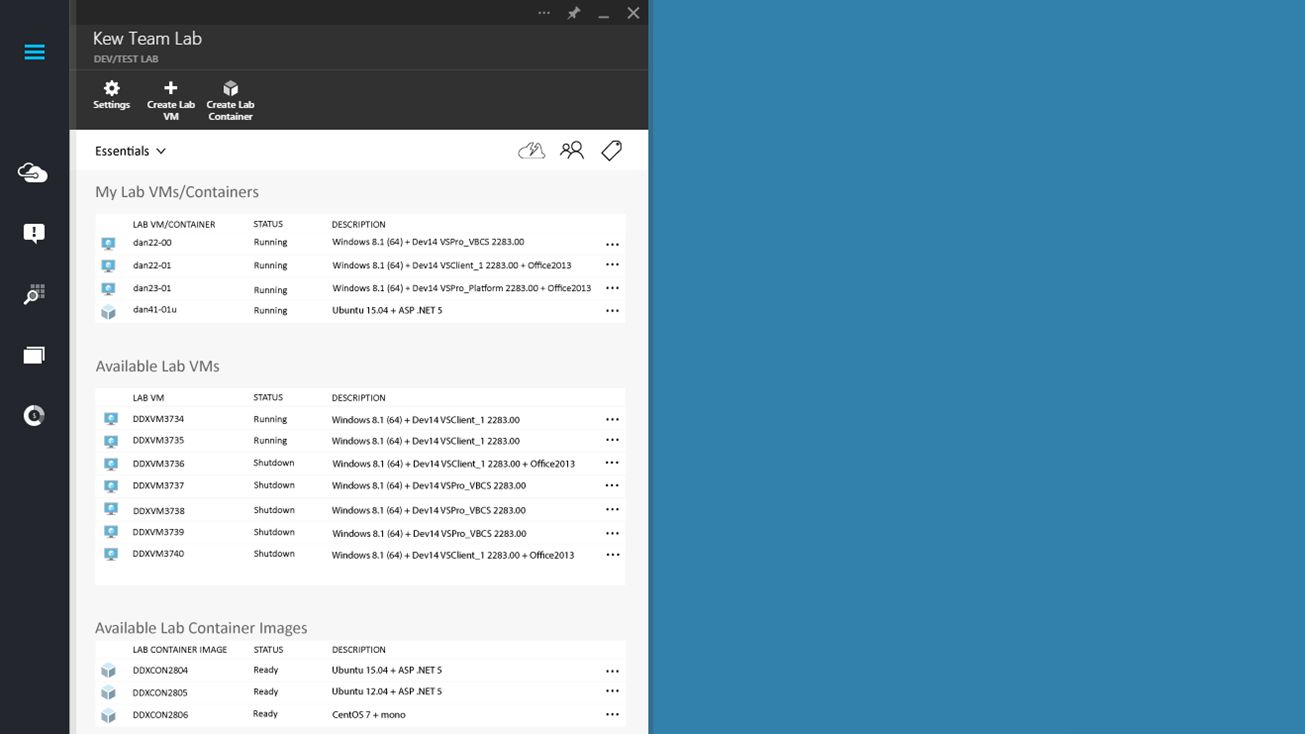Open context menu for dan22-00

pyautogui.click(x=612, y=244)
